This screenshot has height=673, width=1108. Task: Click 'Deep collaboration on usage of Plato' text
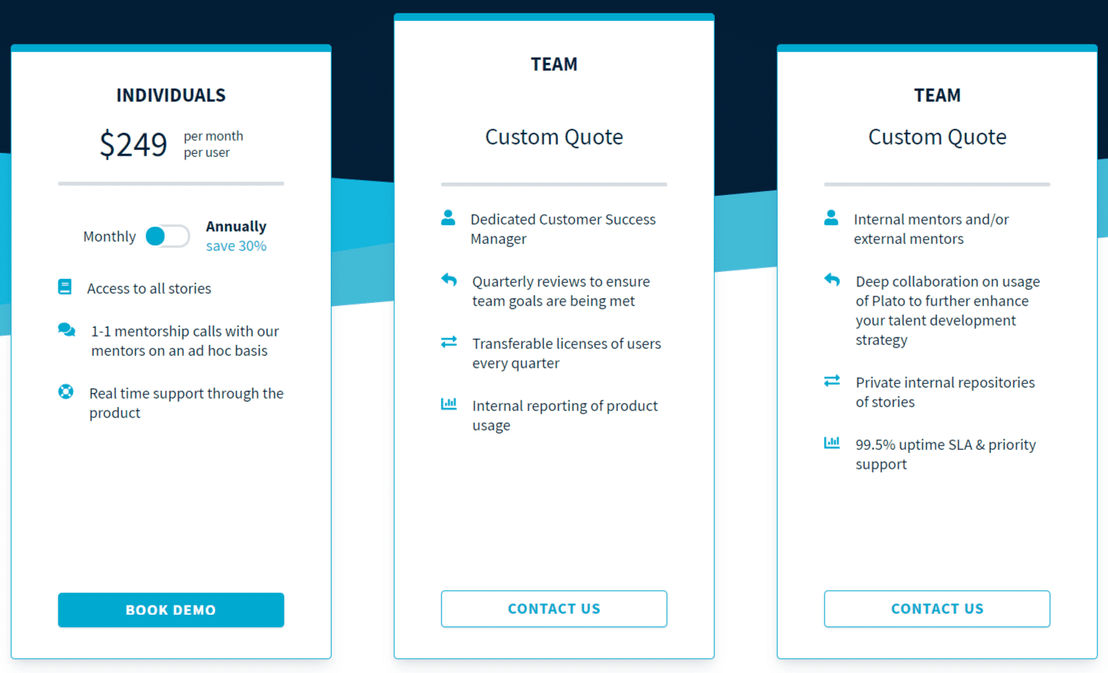(x=948, y=310)
